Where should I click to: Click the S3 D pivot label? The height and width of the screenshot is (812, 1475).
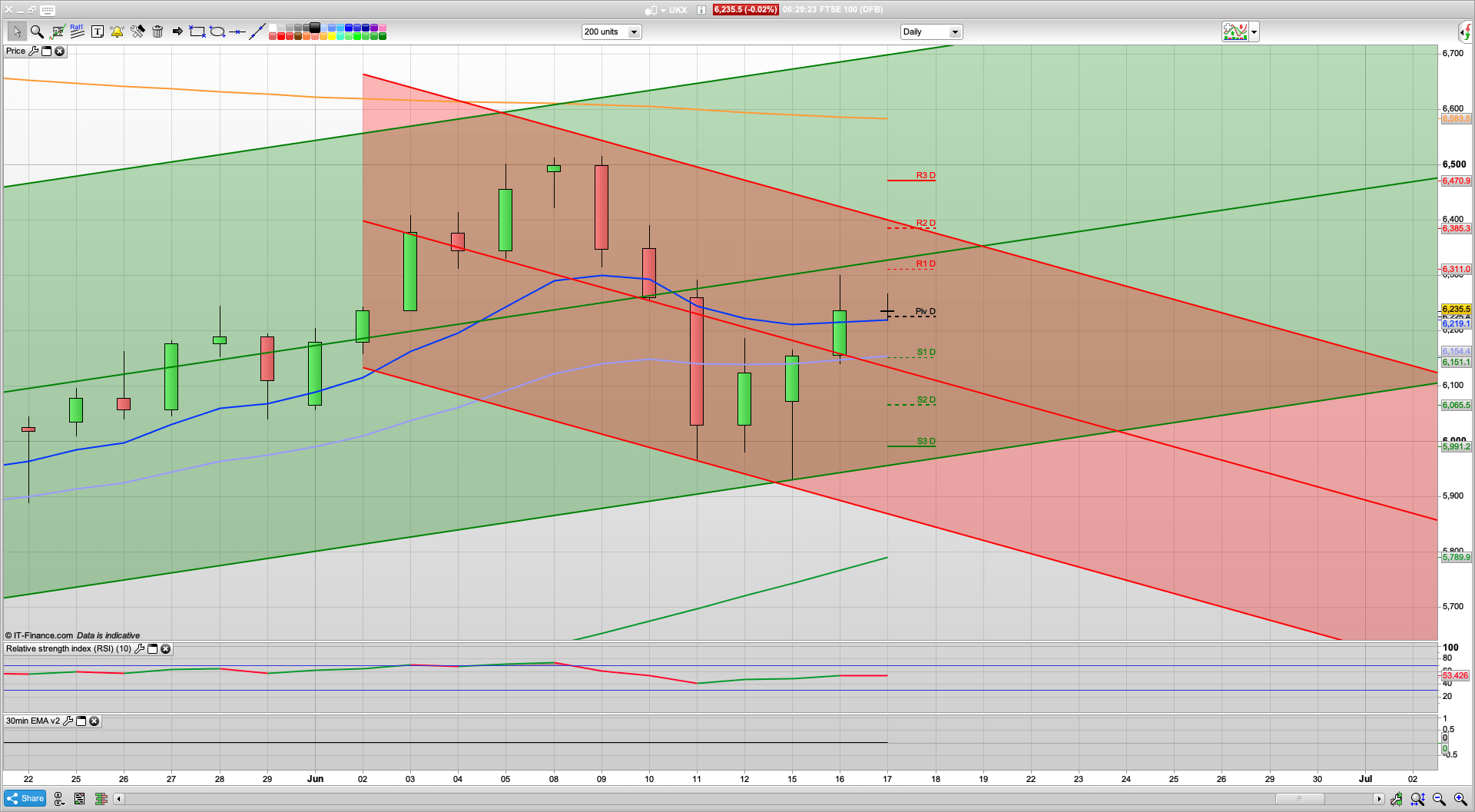click(926, 441)
